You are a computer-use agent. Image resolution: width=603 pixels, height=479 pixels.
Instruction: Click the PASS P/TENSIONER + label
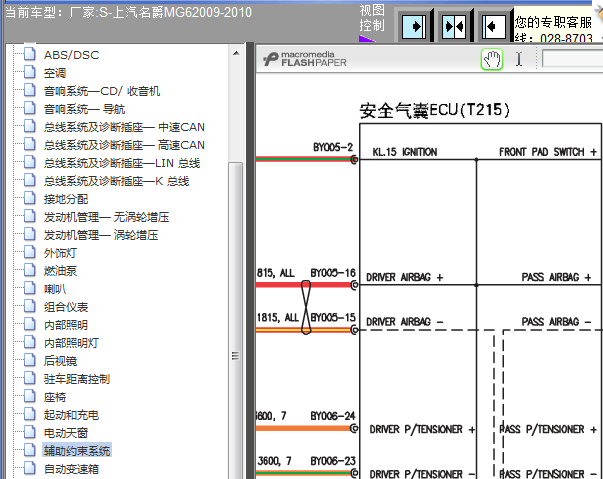(x=548, y=429)
